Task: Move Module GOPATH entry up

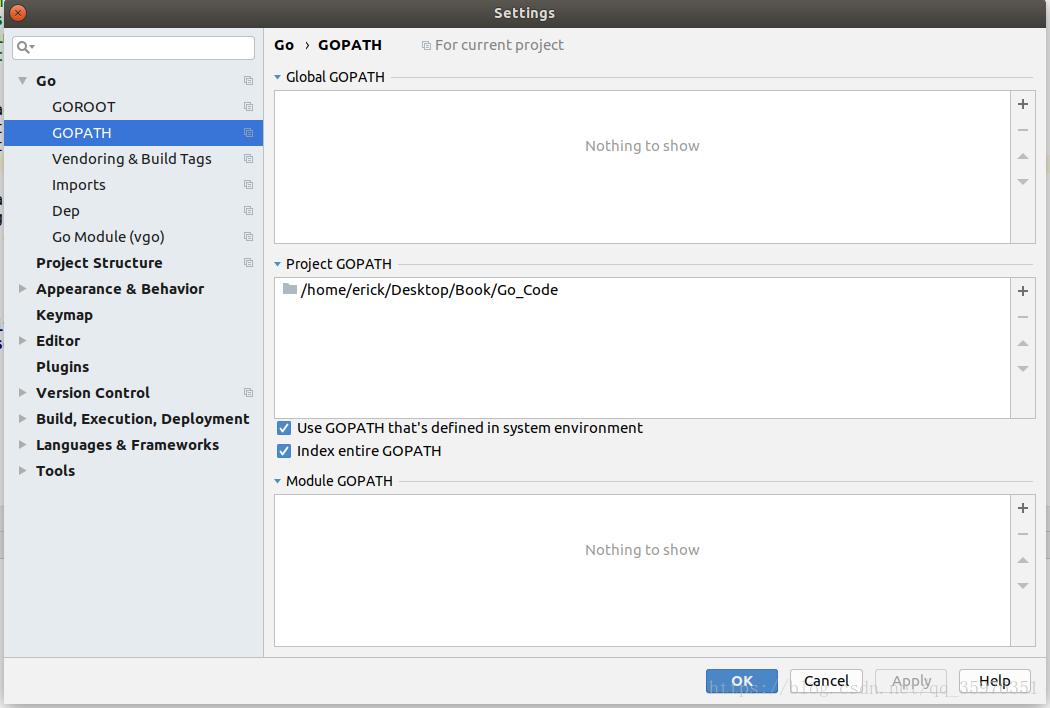Action: pyautogui.click(x=1023, y=560)
